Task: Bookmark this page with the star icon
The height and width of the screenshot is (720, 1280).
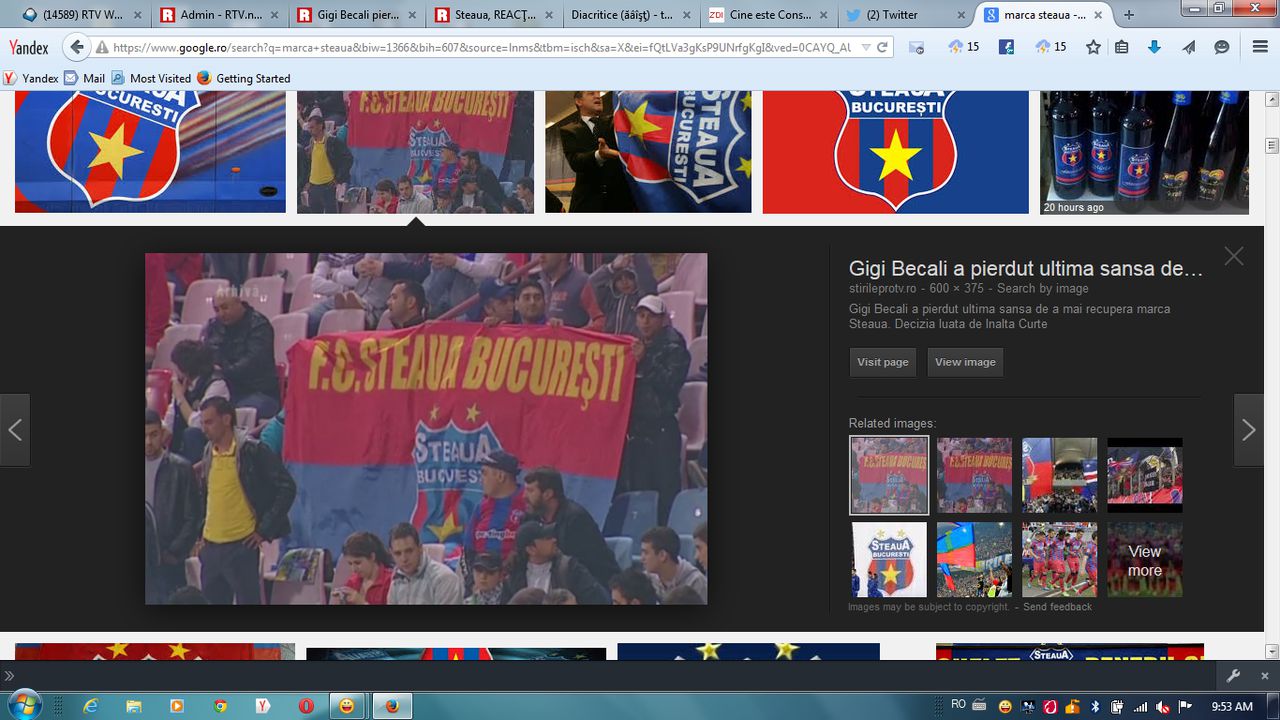Action: pyautogui.click(x=1093, y=47)
